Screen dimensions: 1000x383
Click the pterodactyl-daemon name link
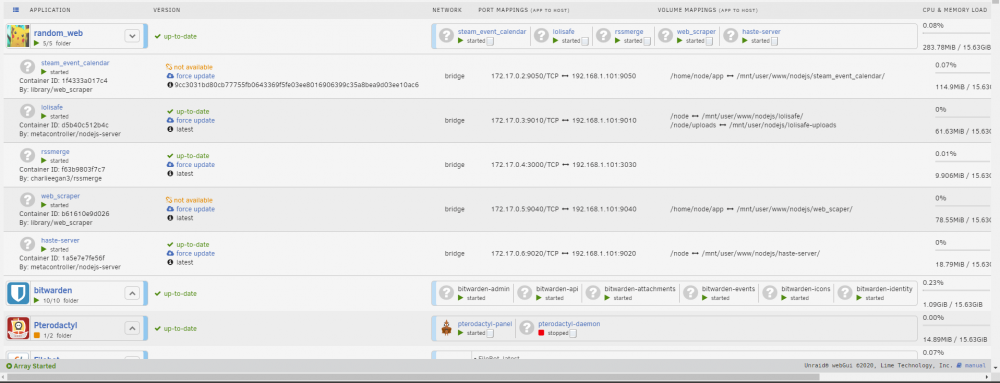click(x=569, y=324)
